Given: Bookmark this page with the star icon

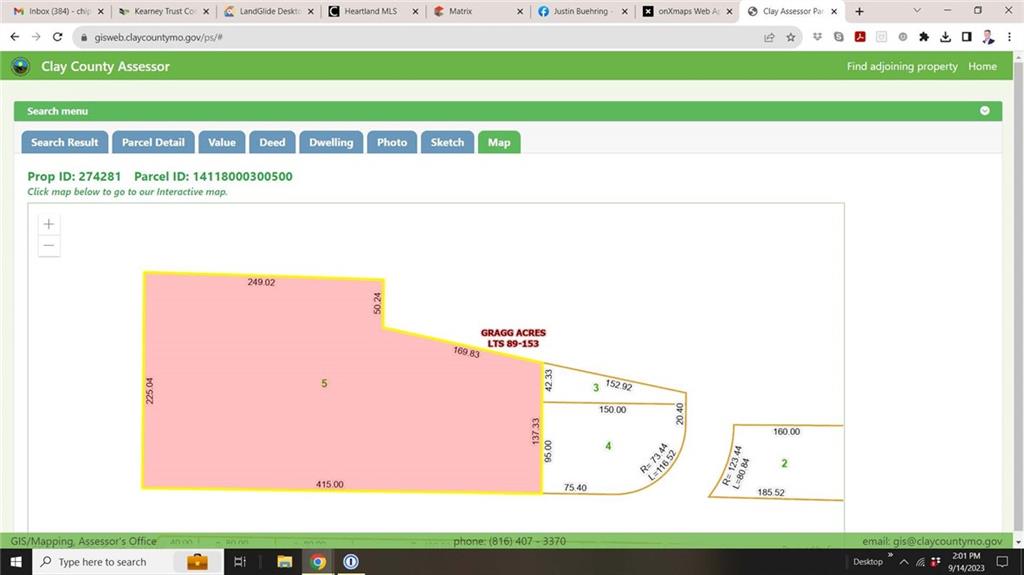Looking at the screenshot, I should coord(791,37).
